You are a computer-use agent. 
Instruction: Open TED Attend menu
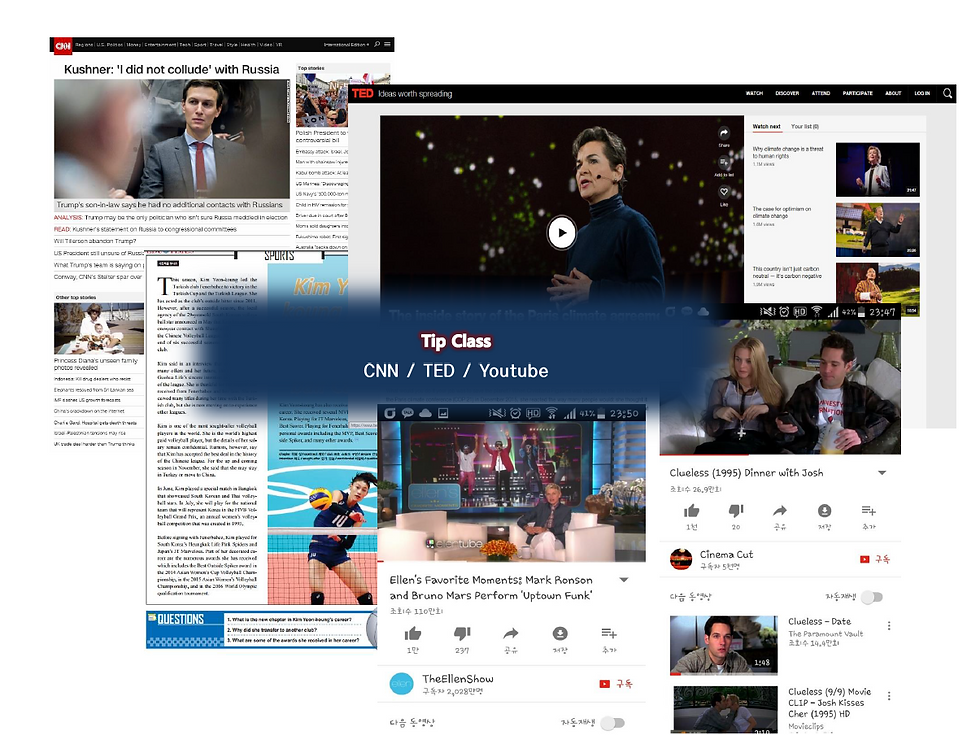point(821,93)
